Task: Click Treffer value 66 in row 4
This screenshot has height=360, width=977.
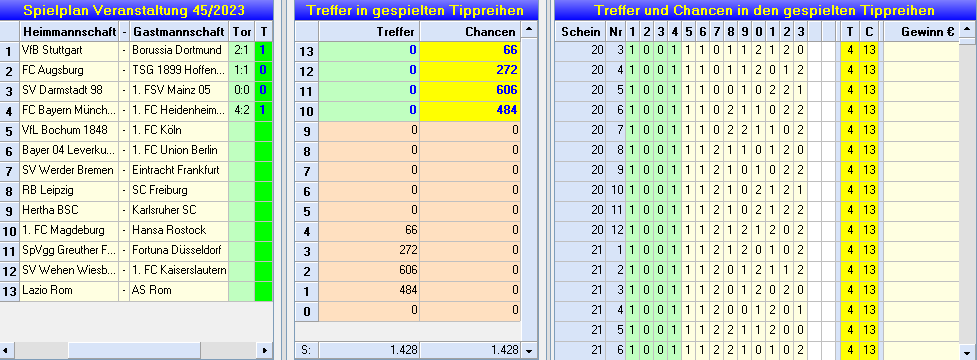Action: pyautogui.click(x=369, y=230)
